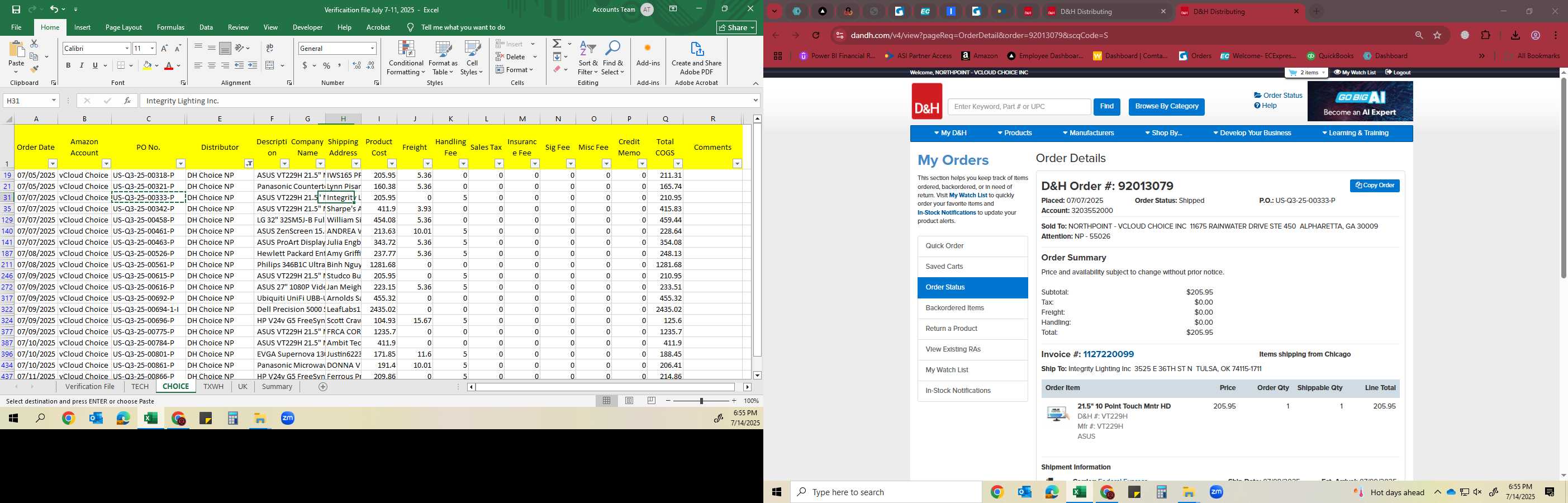1568x503 pixels.
Task: Open the File menu in Excel
Action: coord(16,27)
